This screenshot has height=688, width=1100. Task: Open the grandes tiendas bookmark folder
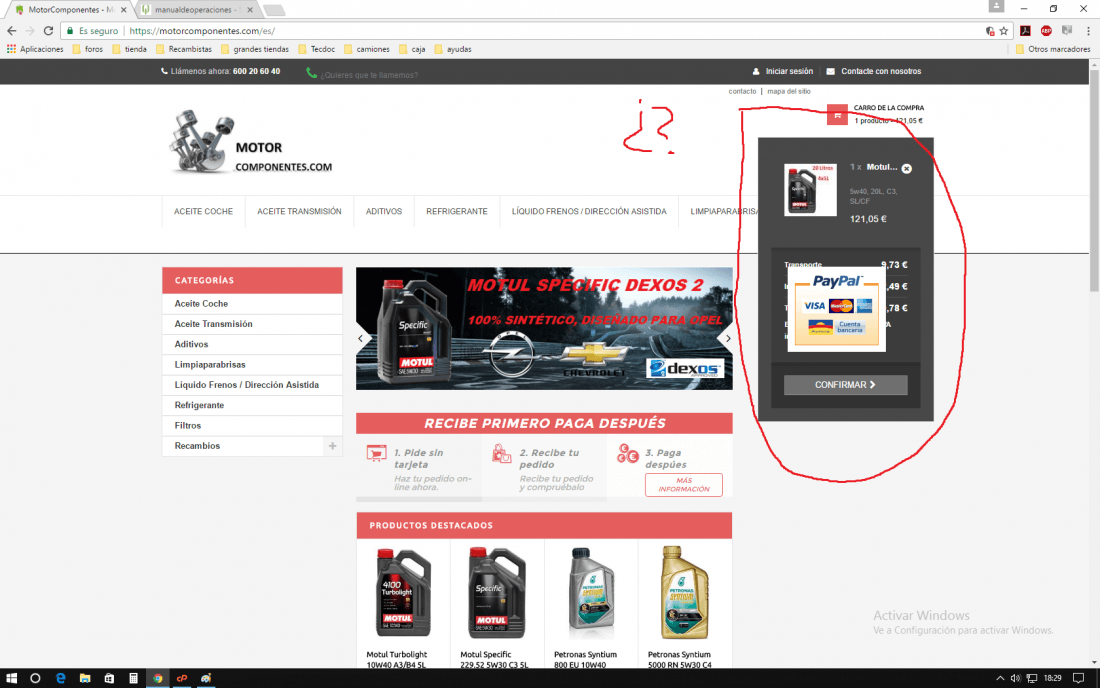coord(255,49)
